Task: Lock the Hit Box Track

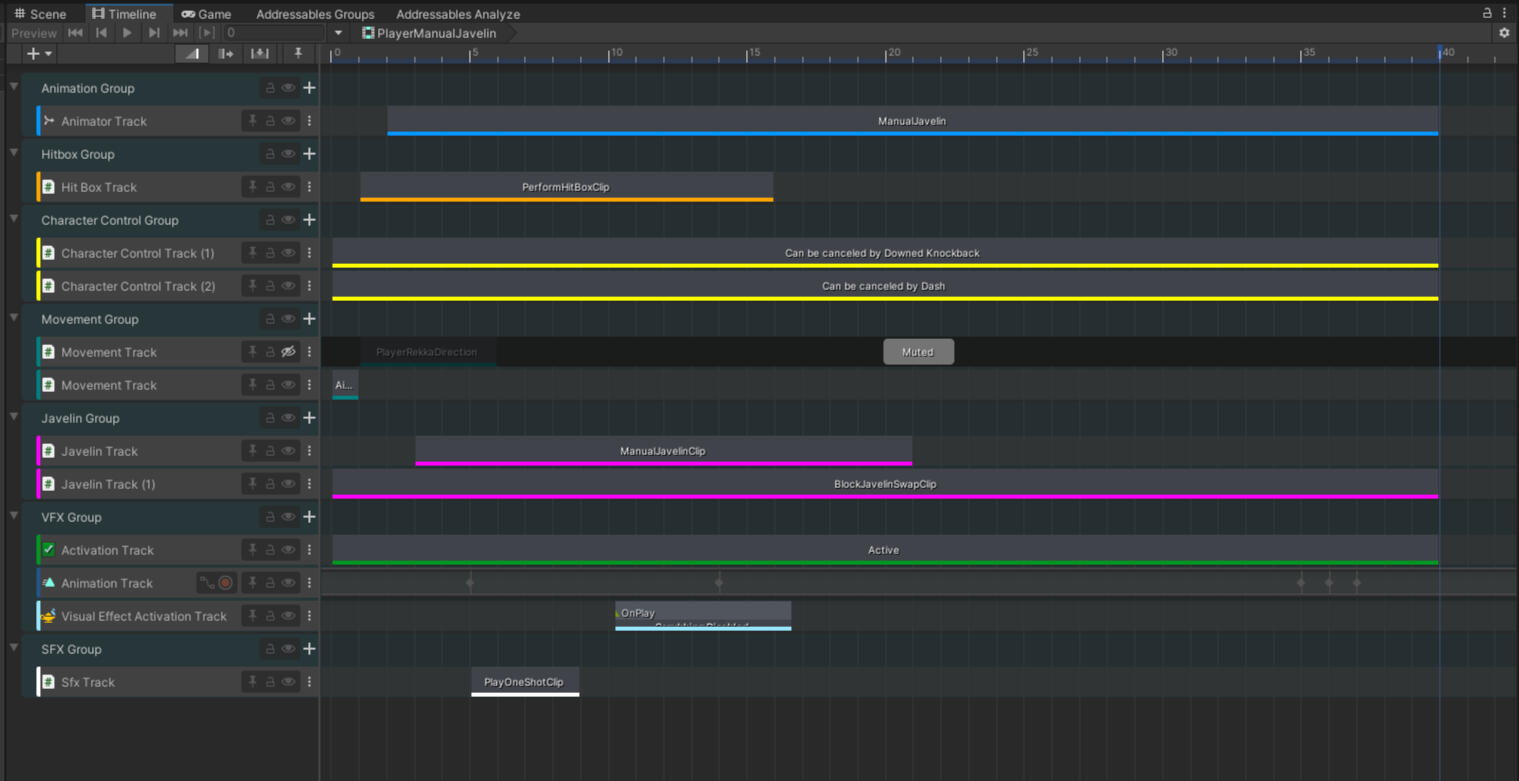Action: click(270, 187)
